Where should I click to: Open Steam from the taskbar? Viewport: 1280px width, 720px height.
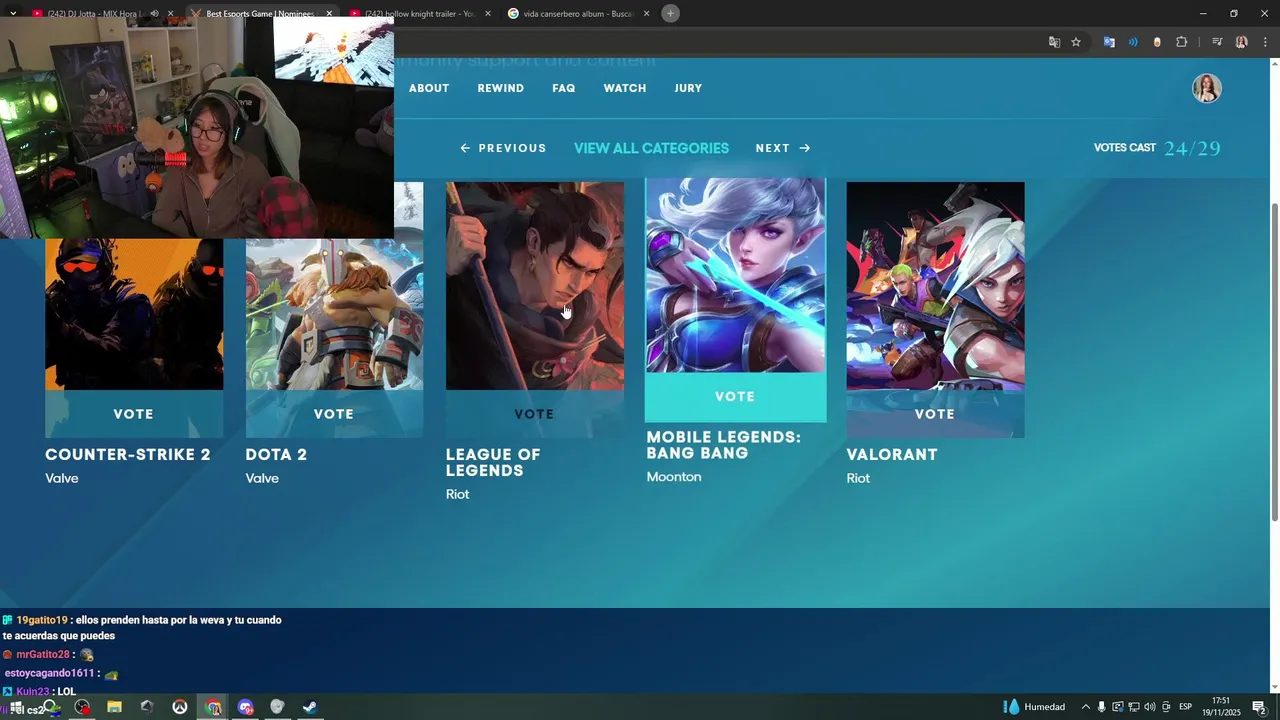310,707
